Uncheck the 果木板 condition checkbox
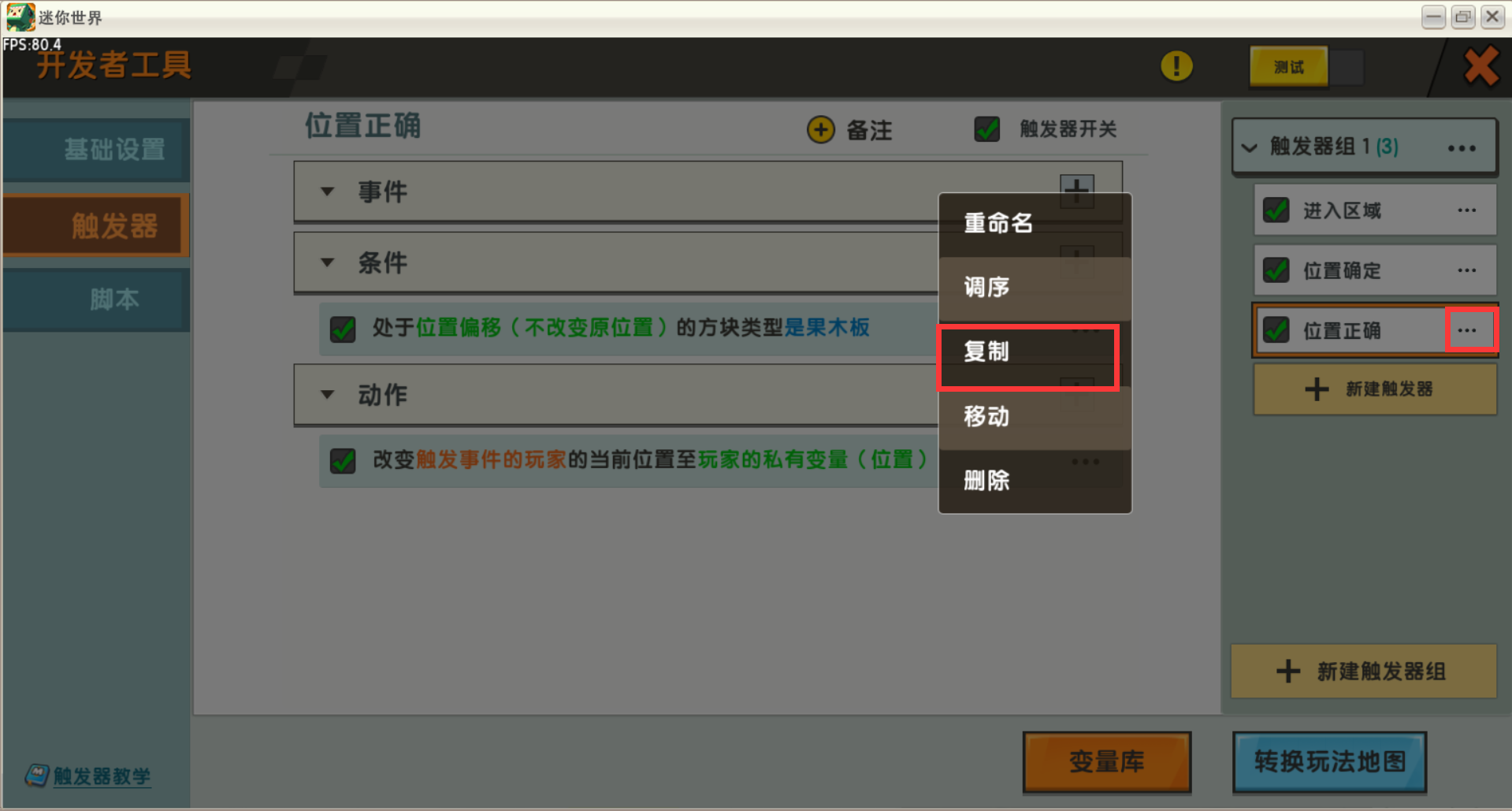Screen dimensions: 1512x811 (x=343, y=329)
